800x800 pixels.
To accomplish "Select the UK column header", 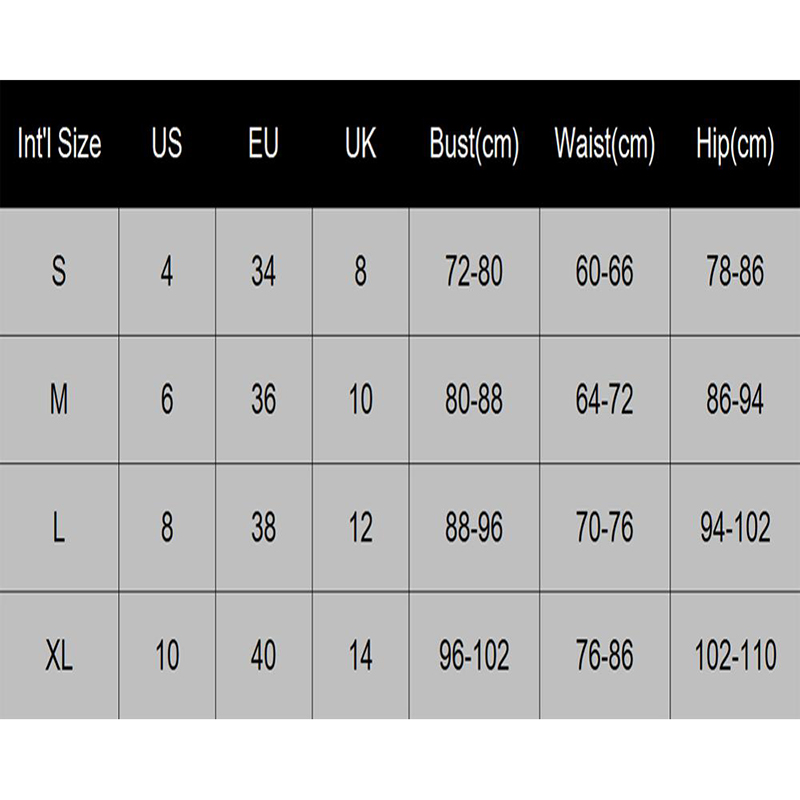I will [360, 145].
